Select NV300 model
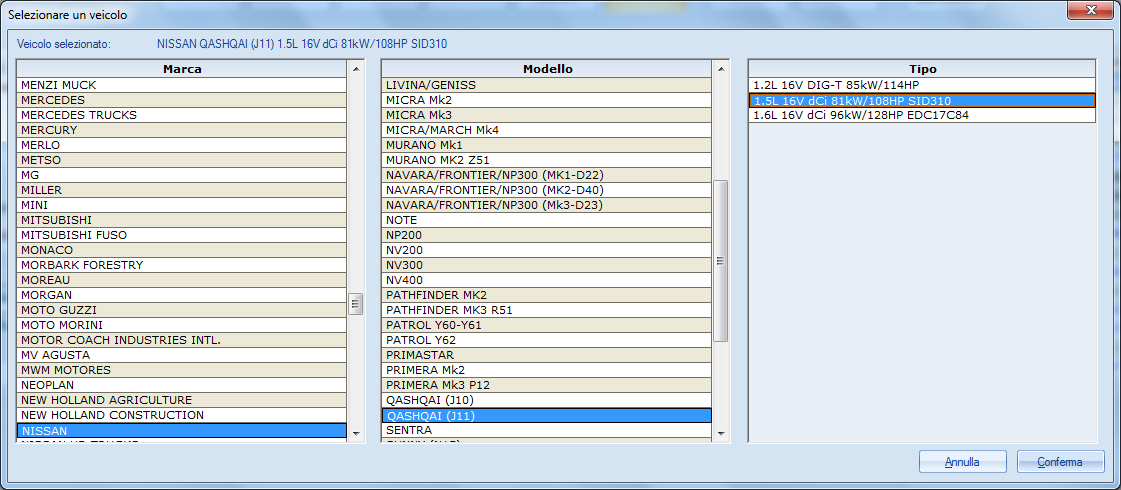This screenshot has height=490, width=1121. (547, 265)
